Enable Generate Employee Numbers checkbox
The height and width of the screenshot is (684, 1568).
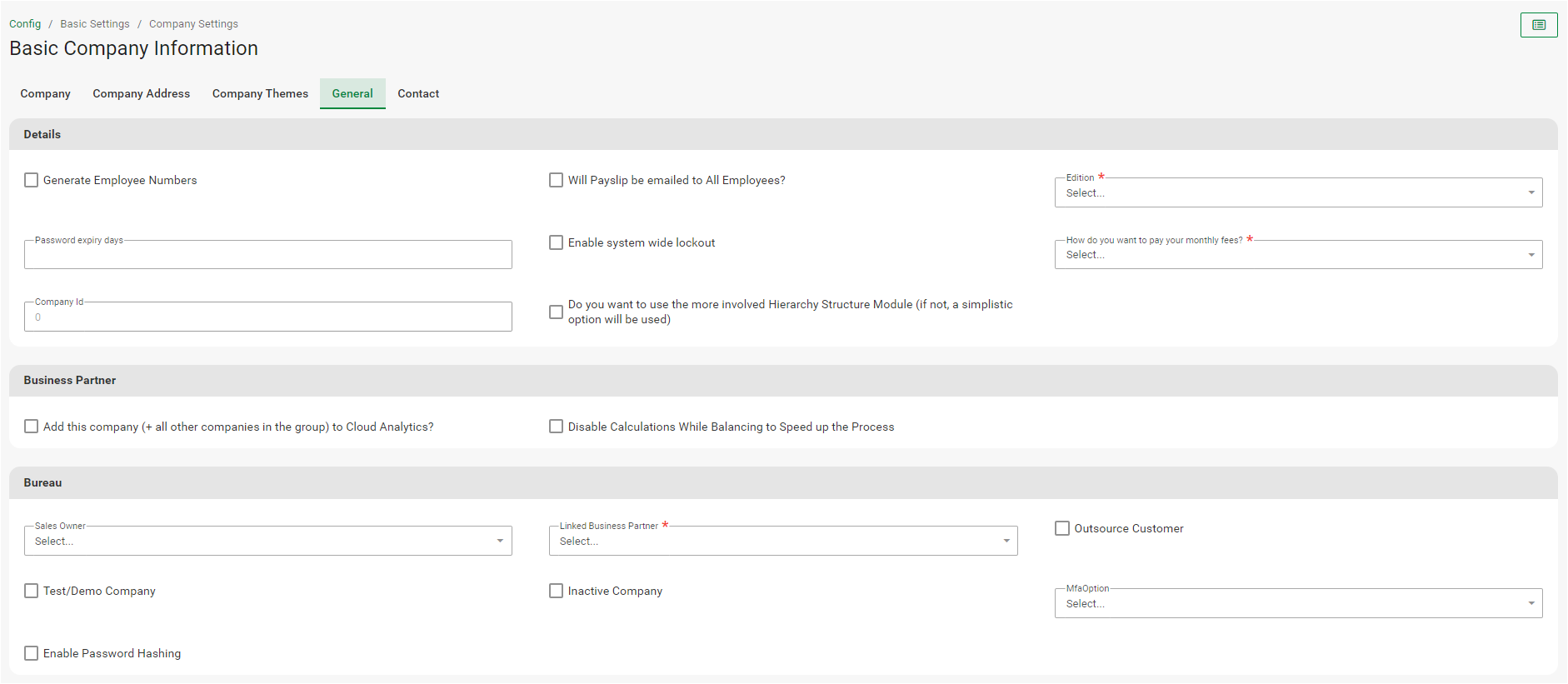point(32,180)
